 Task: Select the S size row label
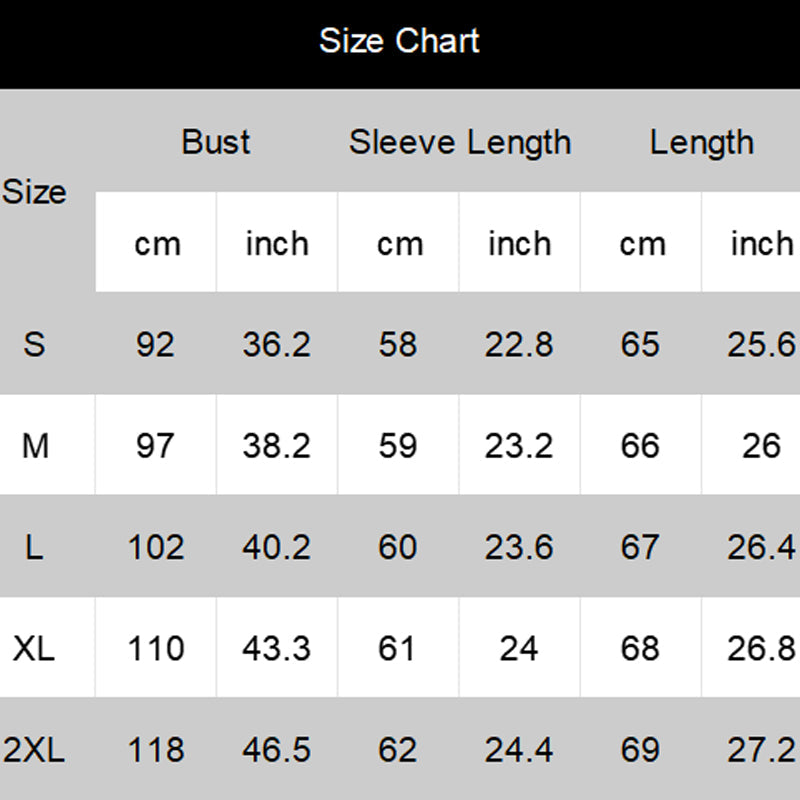tap(34, 344)
